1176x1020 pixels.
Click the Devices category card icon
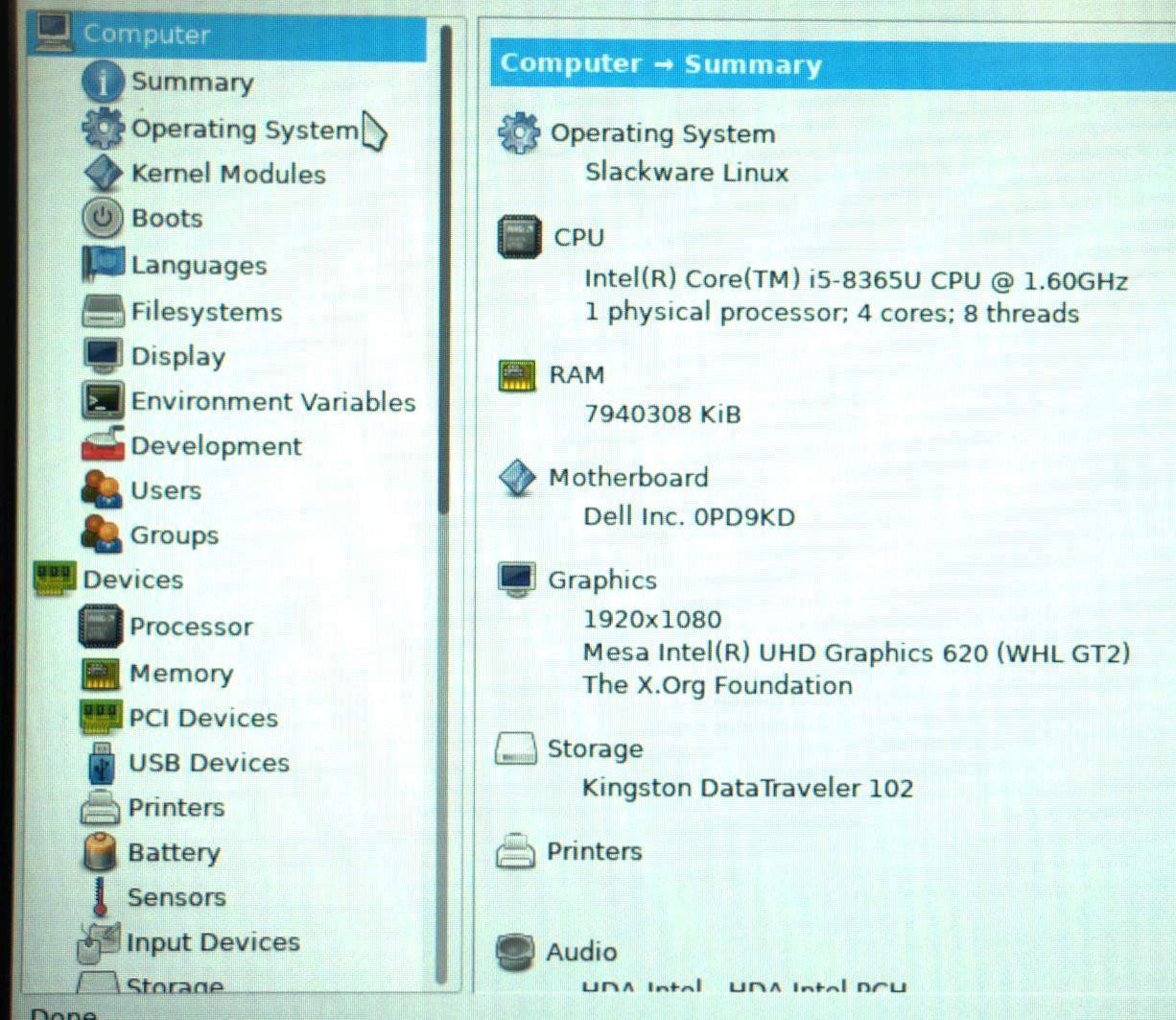tap(55, 580)
